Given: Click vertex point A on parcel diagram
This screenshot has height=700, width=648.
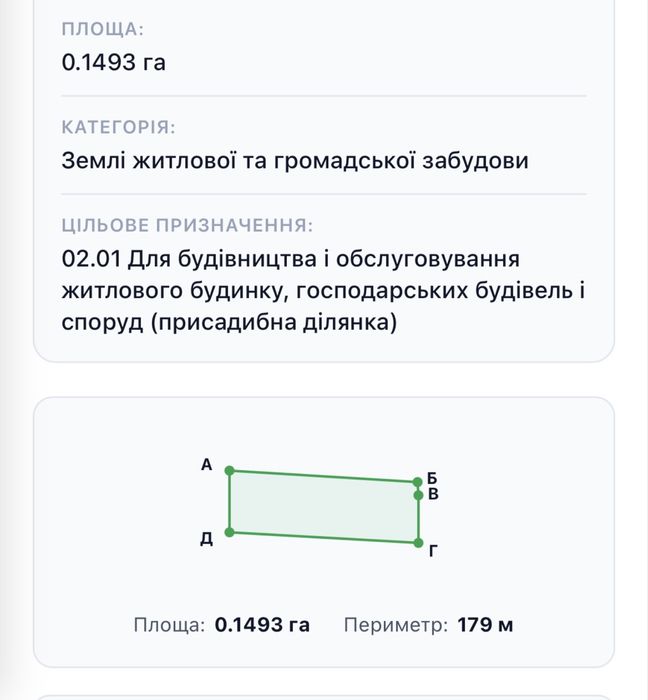Looking at the screenshot, I should coord(229,471).
